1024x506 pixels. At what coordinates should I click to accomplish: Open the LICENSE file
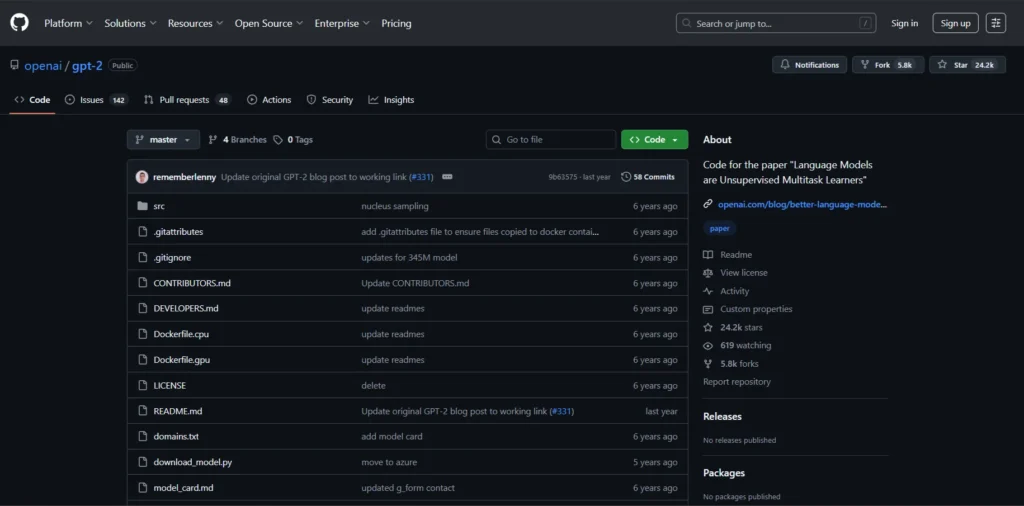click(170, 385)
